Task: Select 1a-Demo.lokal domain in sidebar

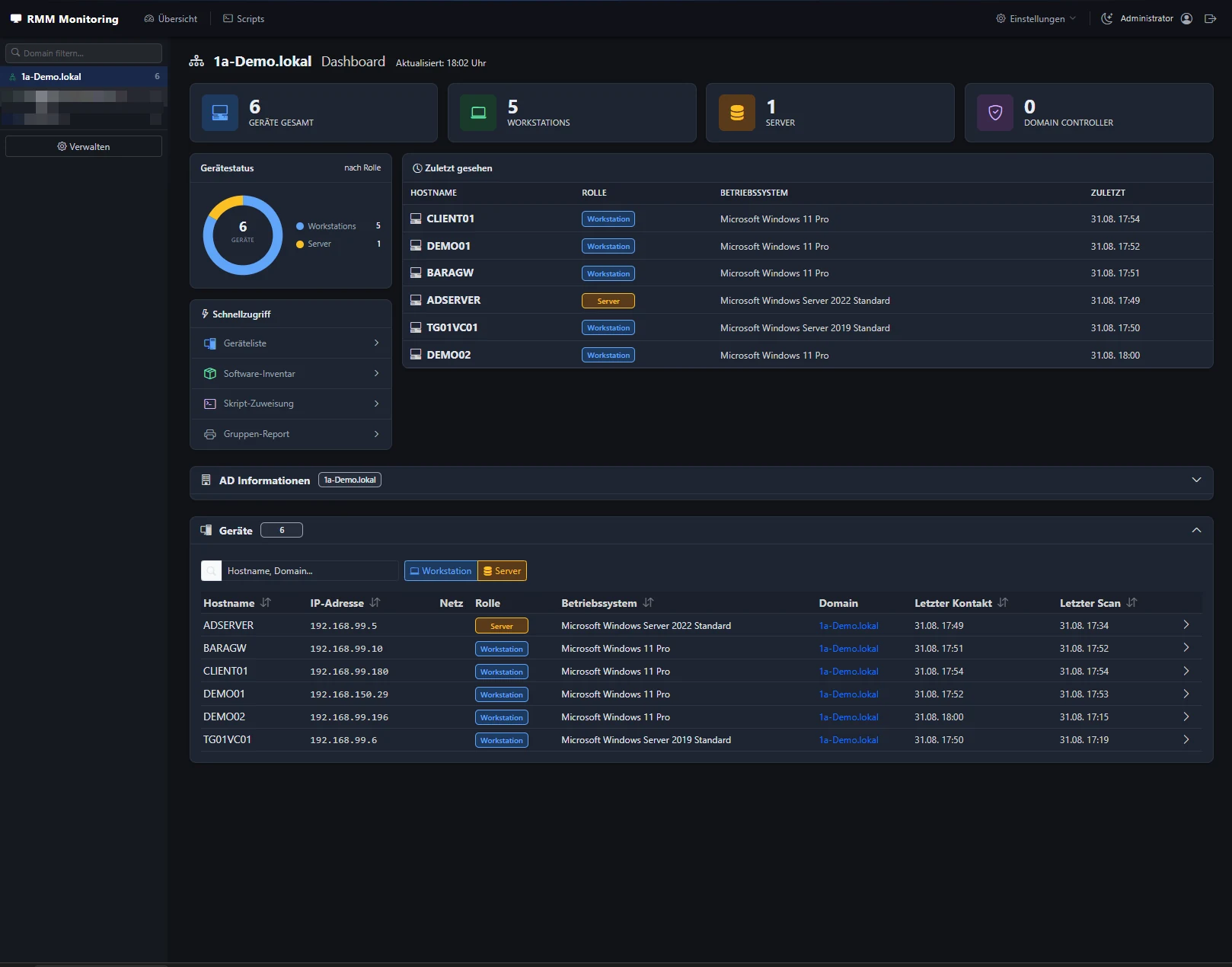Action: pos(84,77)
